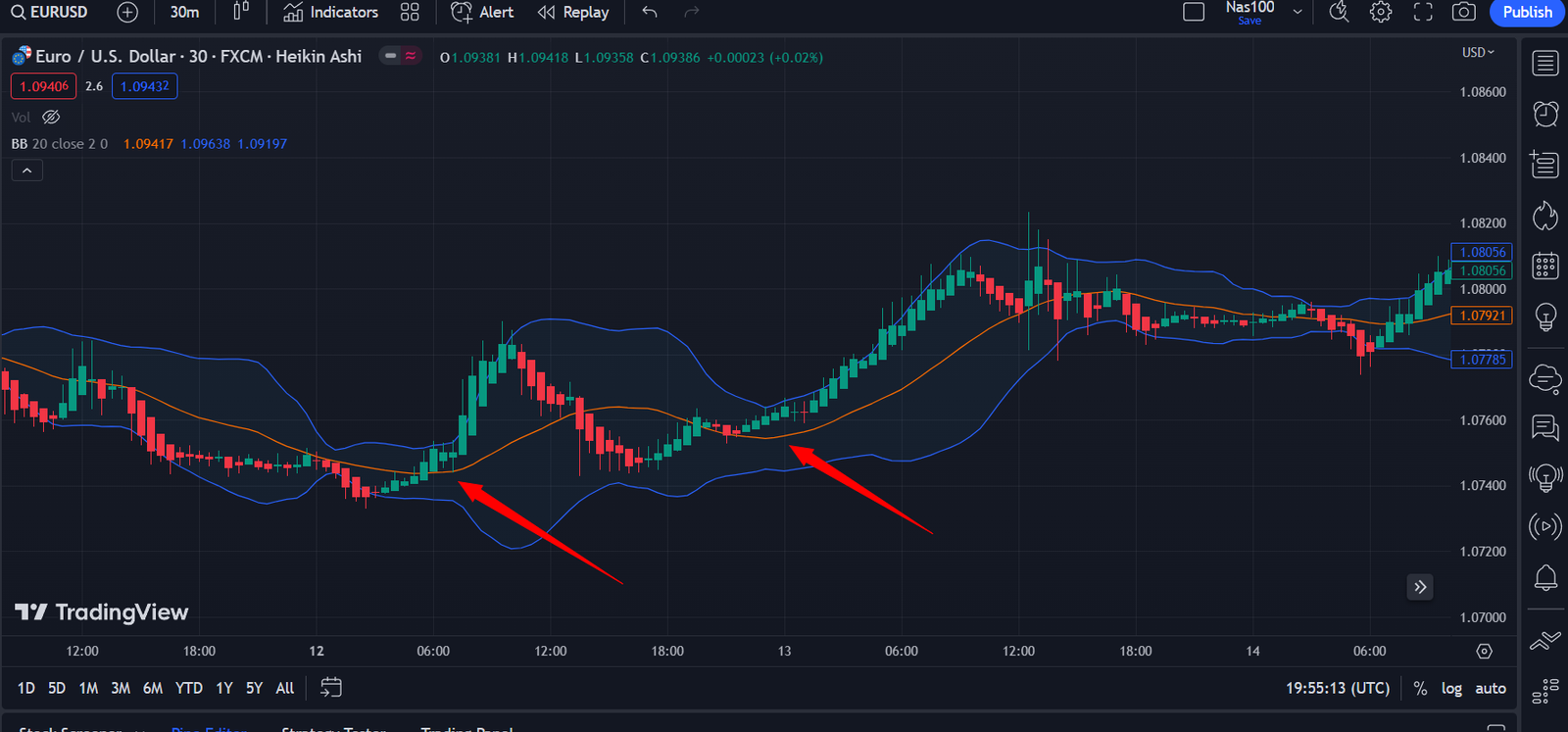Open chart settings gear in top toolbar
This screenshot has height=732, width=1568.
[1380, 12]
